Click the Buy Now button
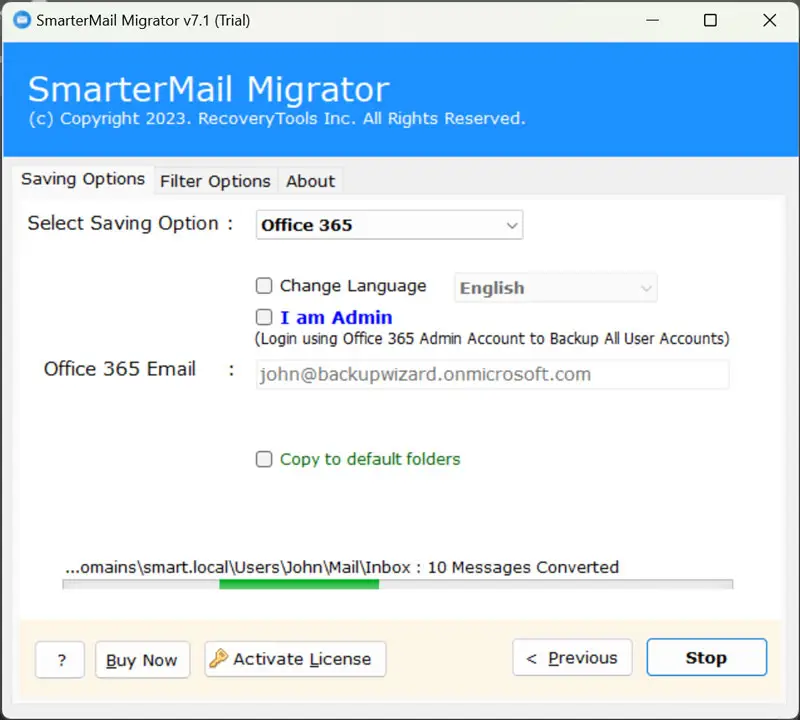The image size is (800, 720). click(142, 660)
